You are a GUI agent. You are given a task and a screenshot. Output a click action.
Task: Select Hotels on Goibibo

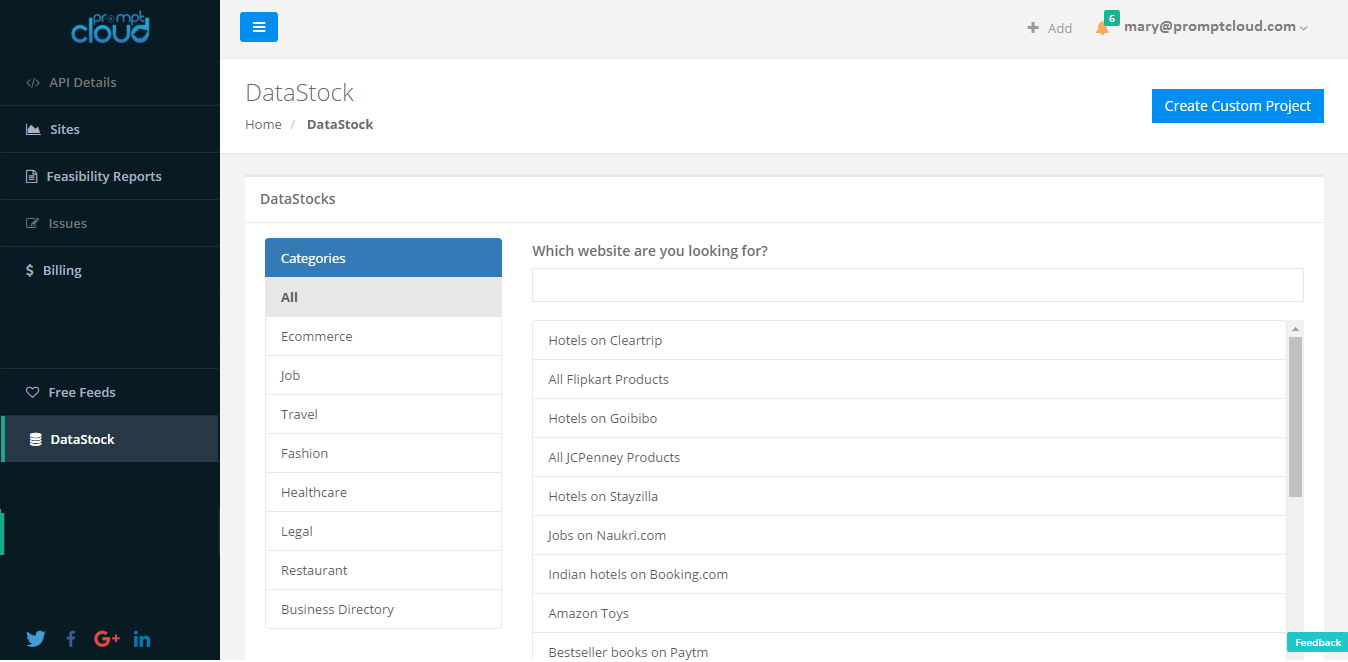[x=909, y=418]
